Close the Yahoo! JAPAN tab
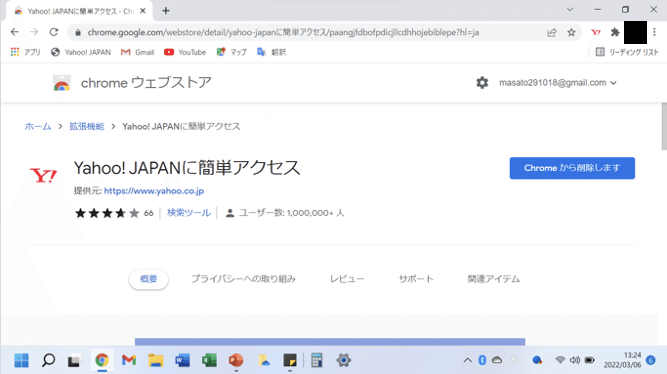 click(x=143, y=11)
